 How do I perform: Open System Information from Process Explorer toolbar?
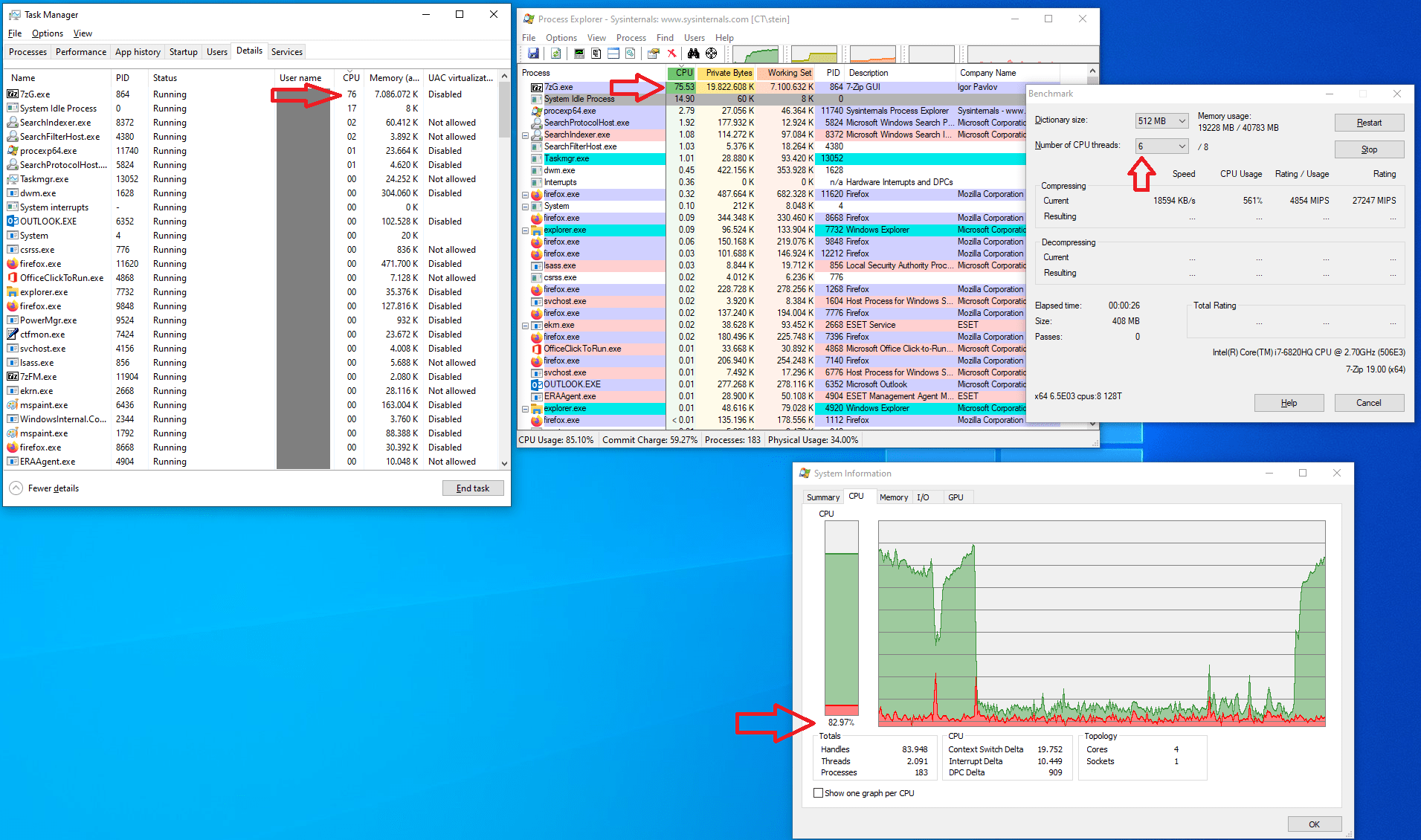point(579,54)
